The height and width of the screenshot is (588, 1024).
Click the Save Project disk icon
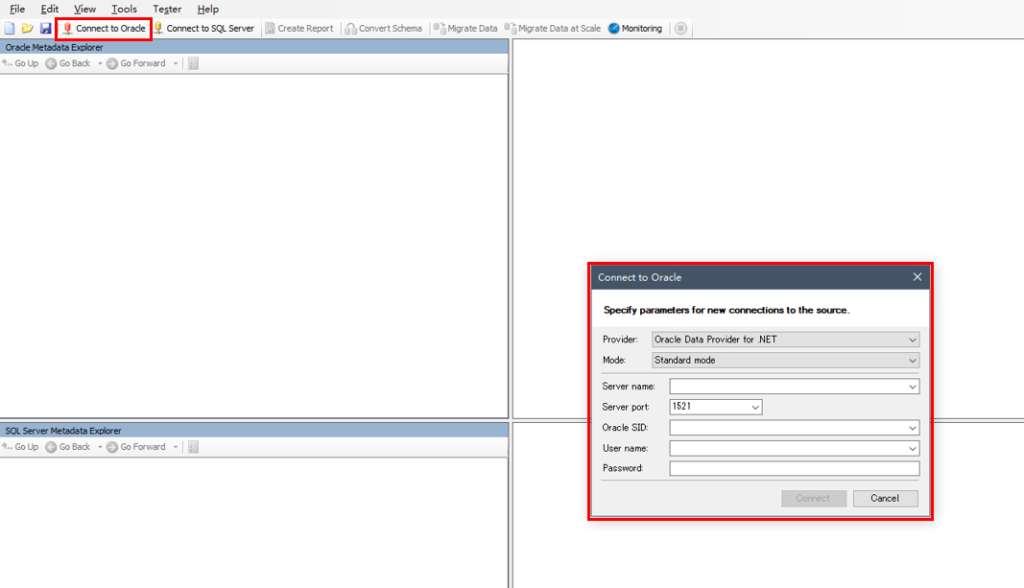45,28
